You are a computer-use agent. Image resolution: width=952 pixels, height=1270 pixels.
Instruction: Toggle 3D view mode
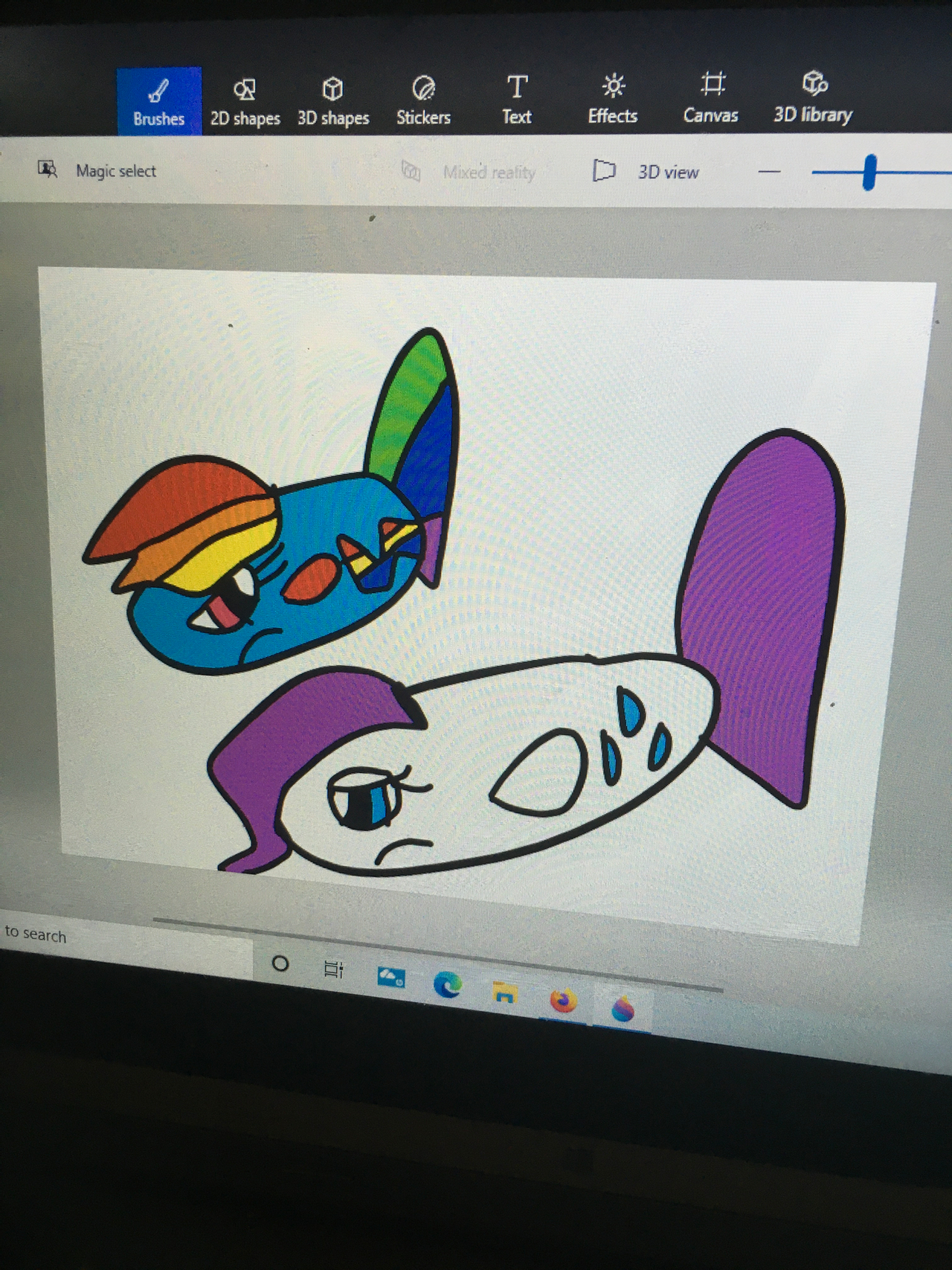click(x=646, y=172)
